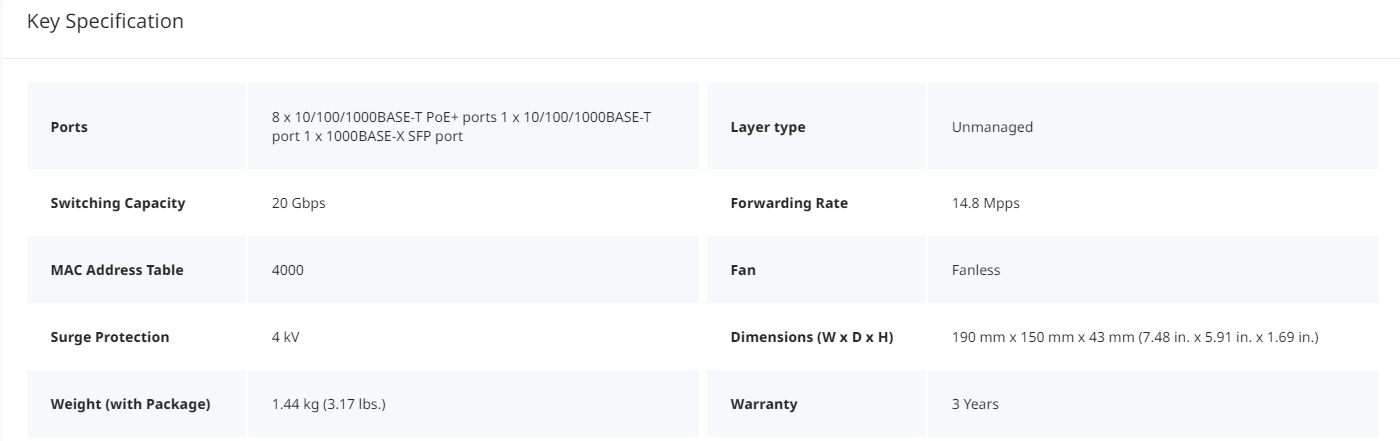Click the 190 mm x 150 mm dimensions value
Viewport: 1400px width, 441px height.
click(1135, 337)
